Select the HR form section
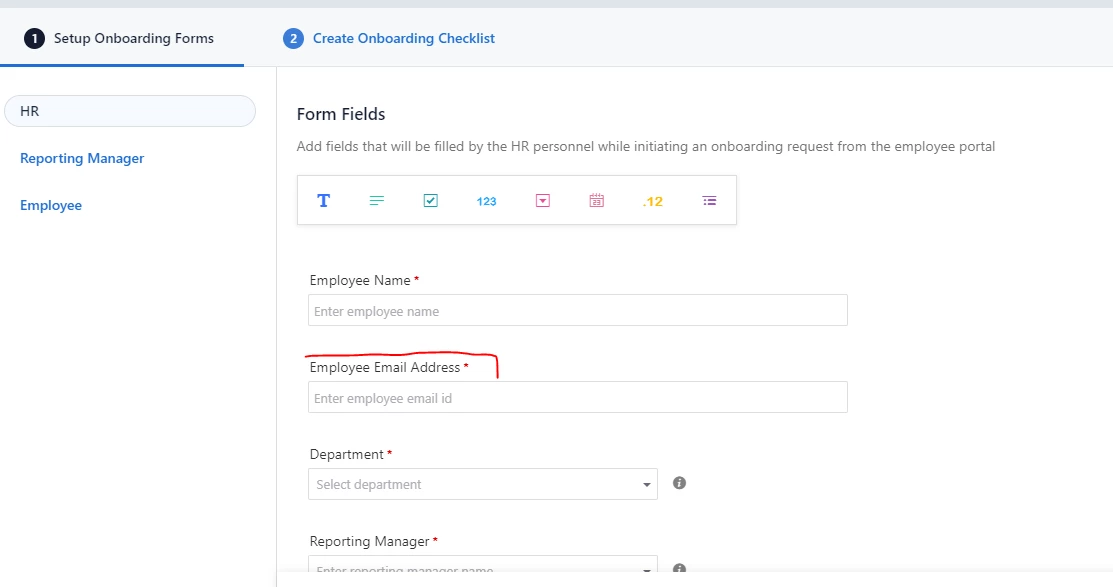The height and width of the screenshot is (587, 1113). point(130,111)
